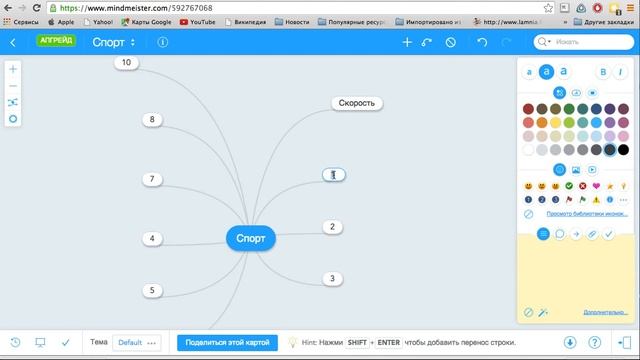640x360 pixels.
Task: Add the red flag icon to the topic
Action: click(x=569, y=200)
